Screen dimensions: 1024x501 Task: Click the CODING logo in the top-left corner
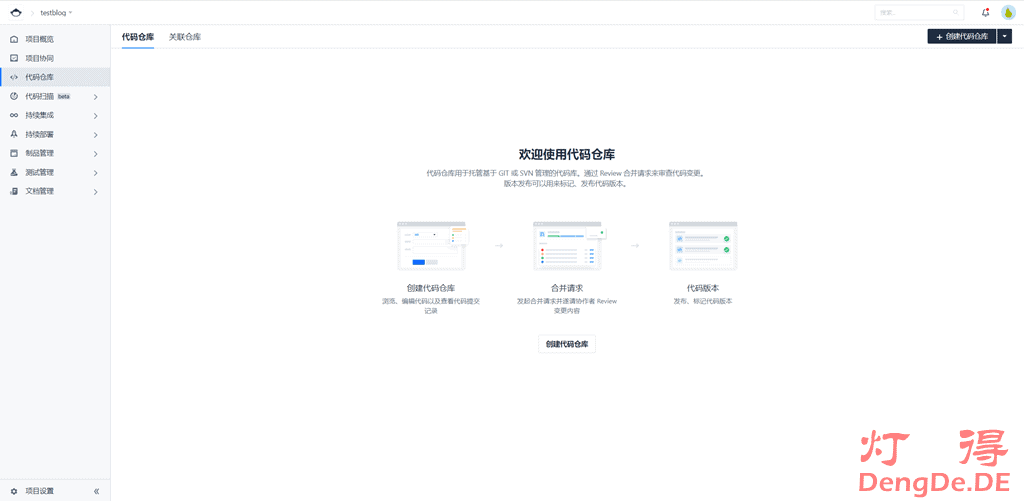[15, 12]
